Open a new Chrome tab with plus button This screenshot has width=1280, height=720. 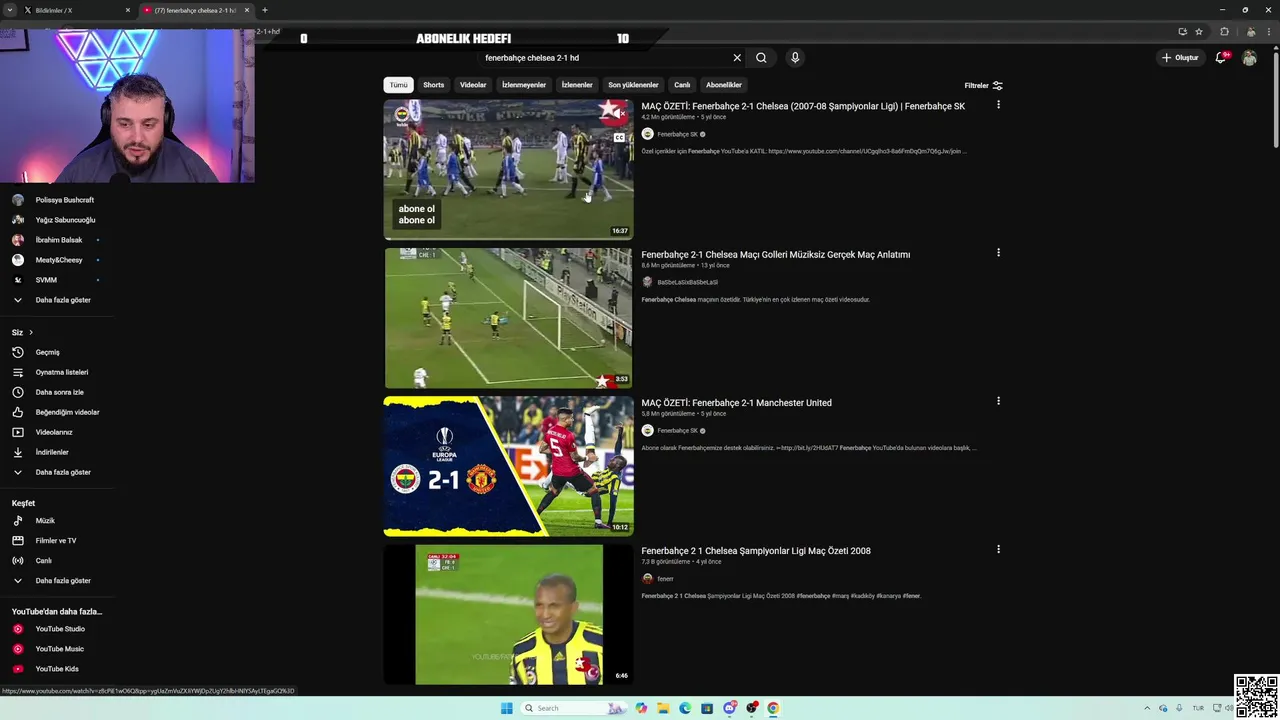[x=264, y=10]
